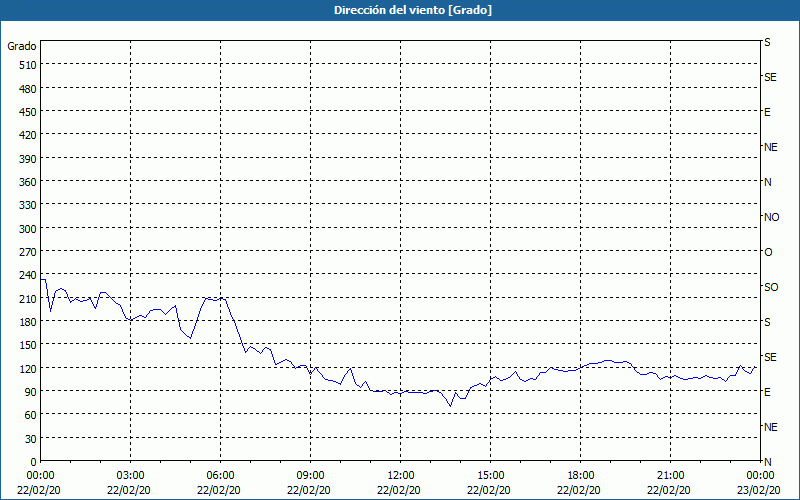Click the 450 y-axis value
This screenshot has height=500, width=800.
tap(28, 112)
